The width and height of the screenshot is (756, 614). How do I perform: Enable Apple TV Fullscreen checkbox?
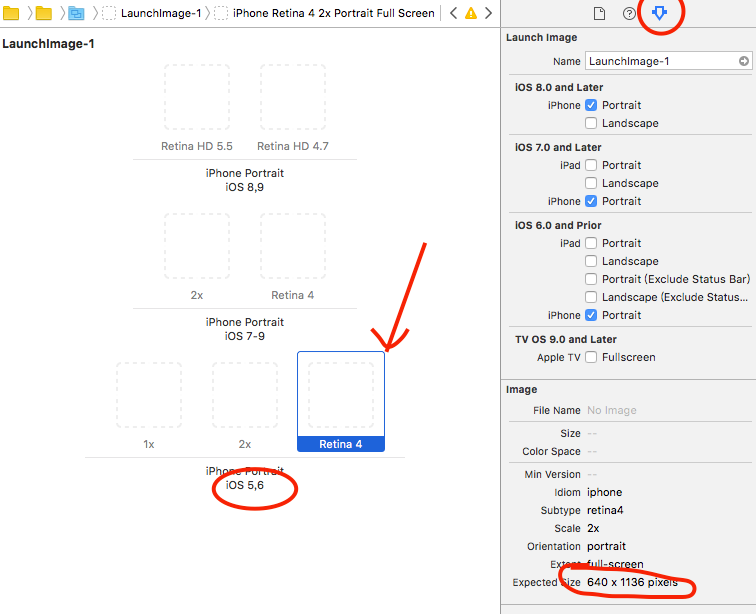[591, 357]
